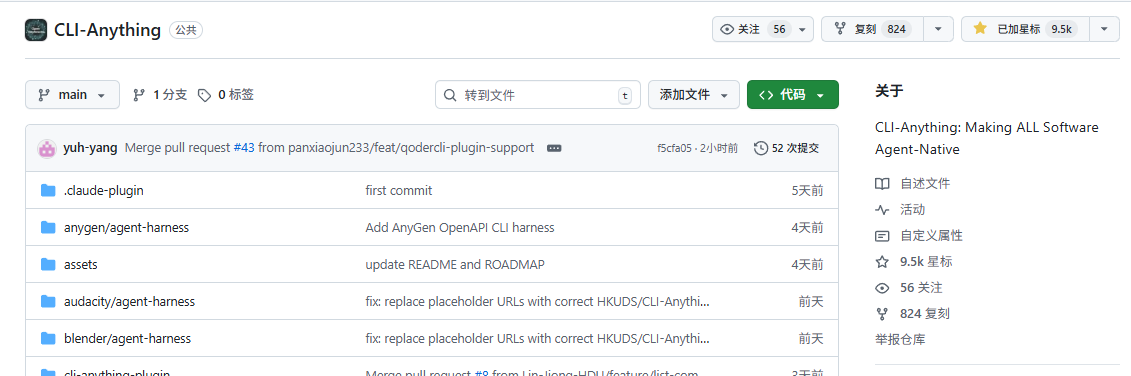Click the 5天前 timestamp in .claude-plugin row
The width and height of the screenshot is (1131, 376).
click(807, 191)
